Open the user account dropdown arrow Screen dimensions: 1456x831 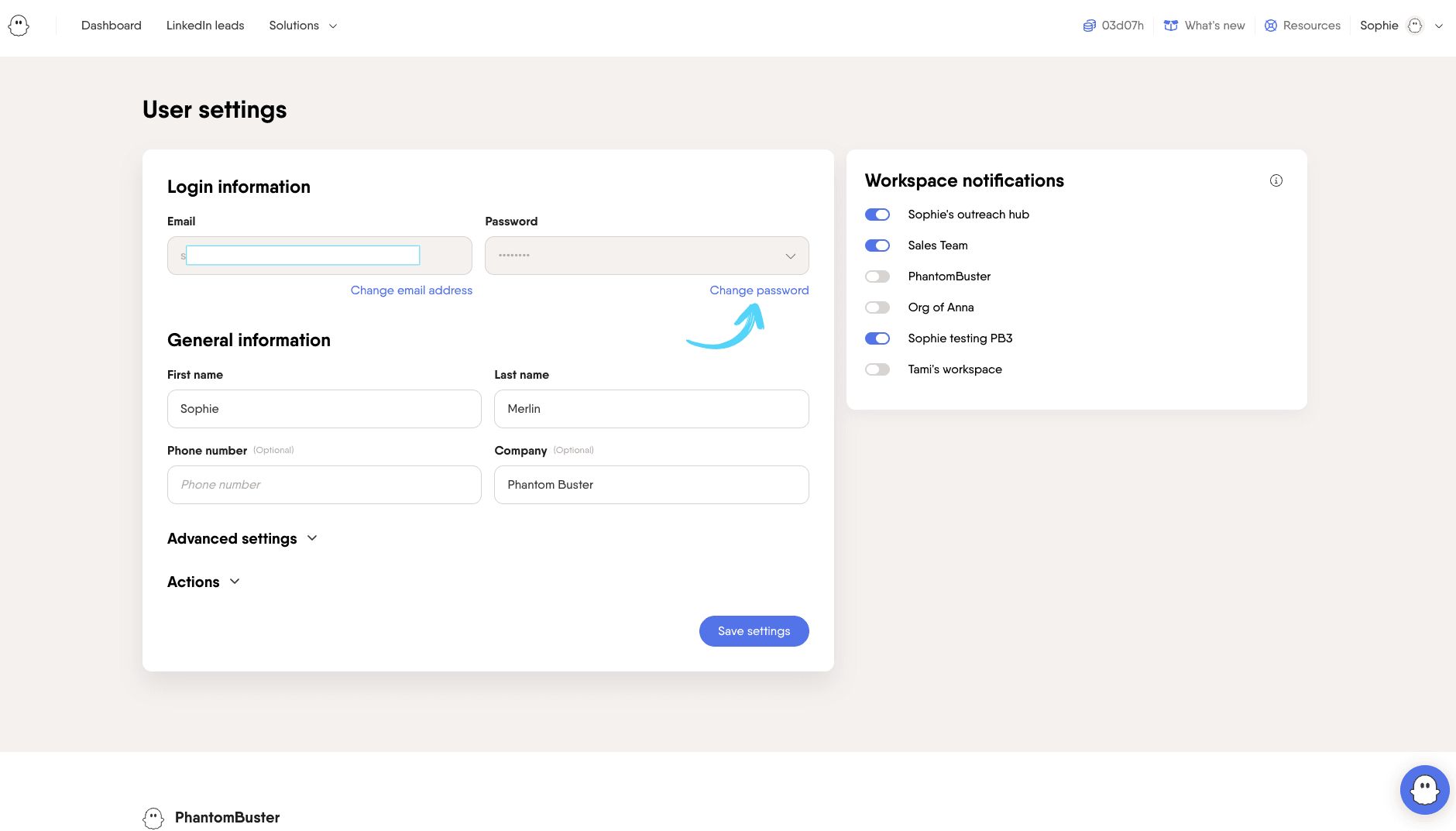1439,26
